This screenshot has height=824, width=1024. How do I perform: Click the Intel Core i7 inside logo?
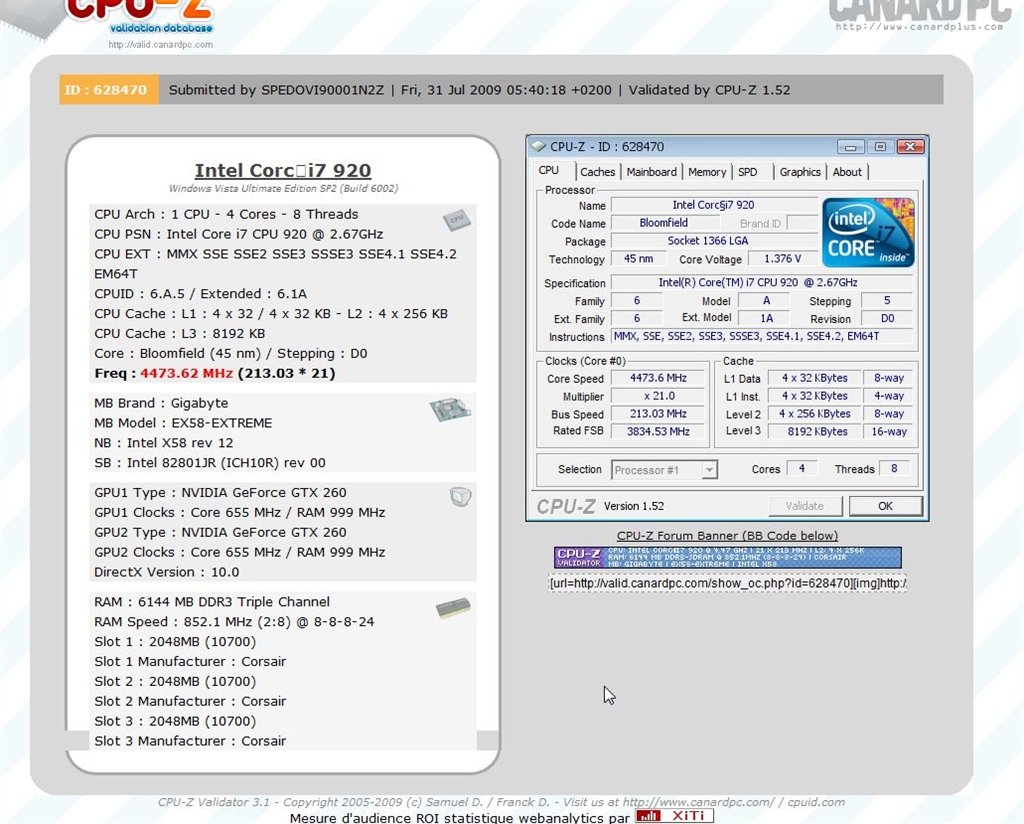[868, 232]
